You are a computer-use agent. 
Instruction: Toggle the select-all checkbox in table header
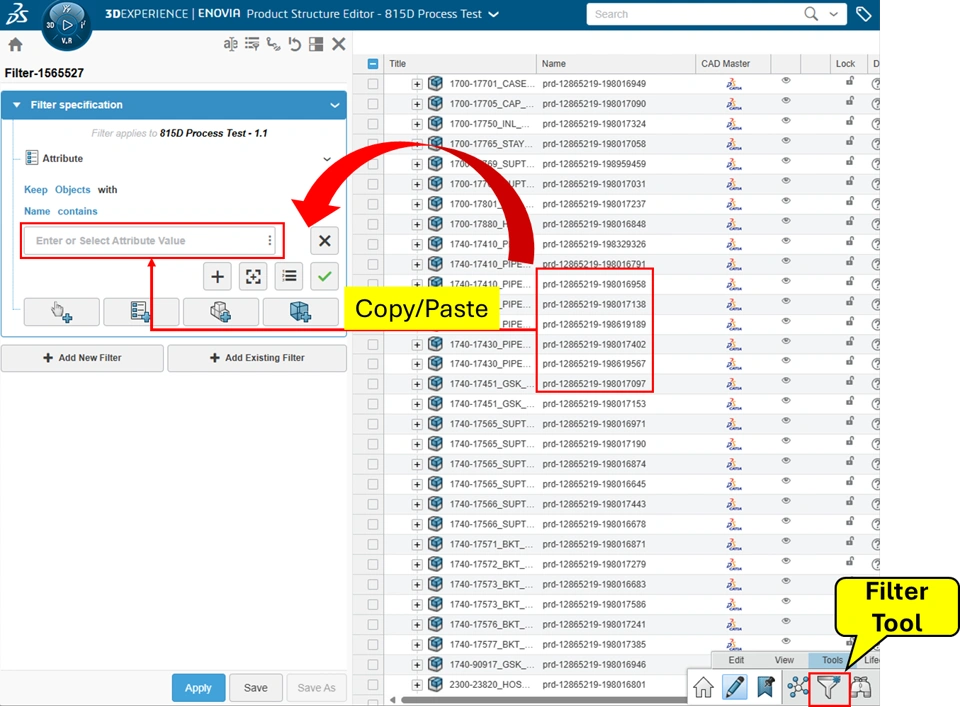373,64
